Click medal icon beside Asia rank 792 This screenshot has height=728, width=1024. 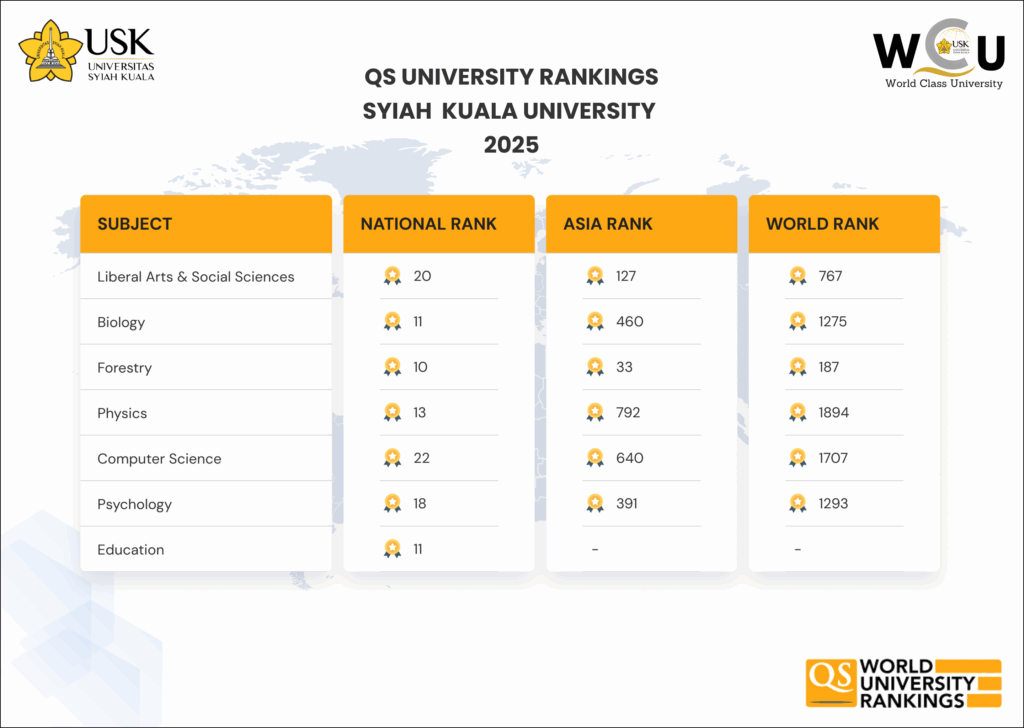click(x=595, y=413)
